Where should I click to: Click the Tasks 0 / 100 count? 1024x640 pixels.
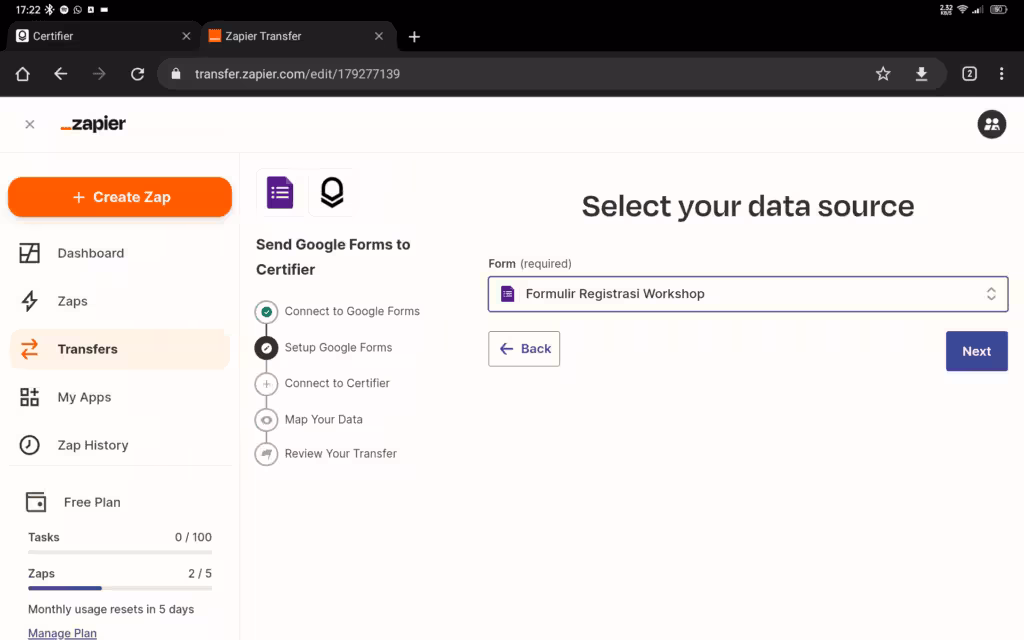coord(193,537)
